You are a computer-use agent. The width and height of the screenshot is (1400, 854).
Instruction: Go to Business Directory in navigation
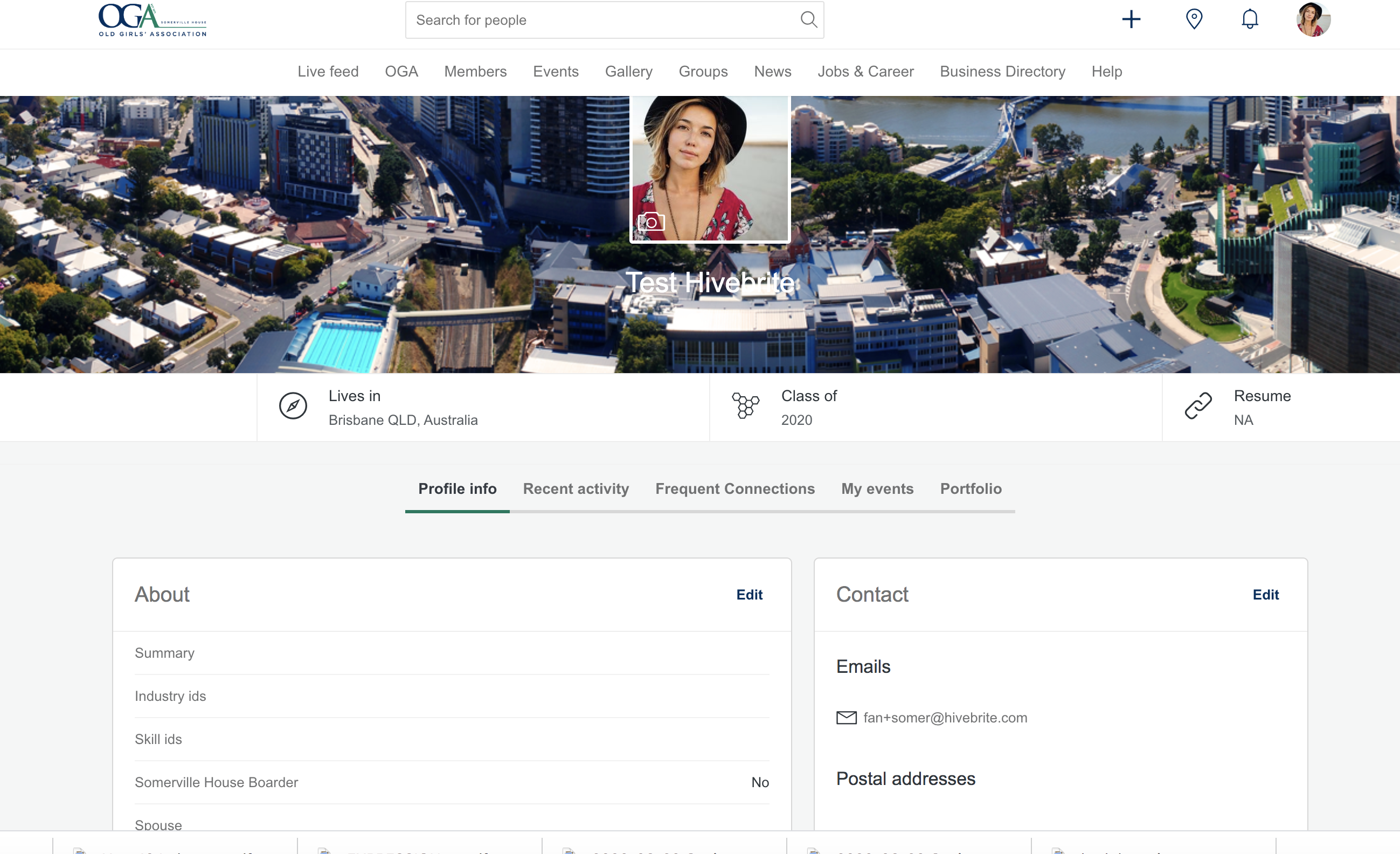coord(1002,72)
